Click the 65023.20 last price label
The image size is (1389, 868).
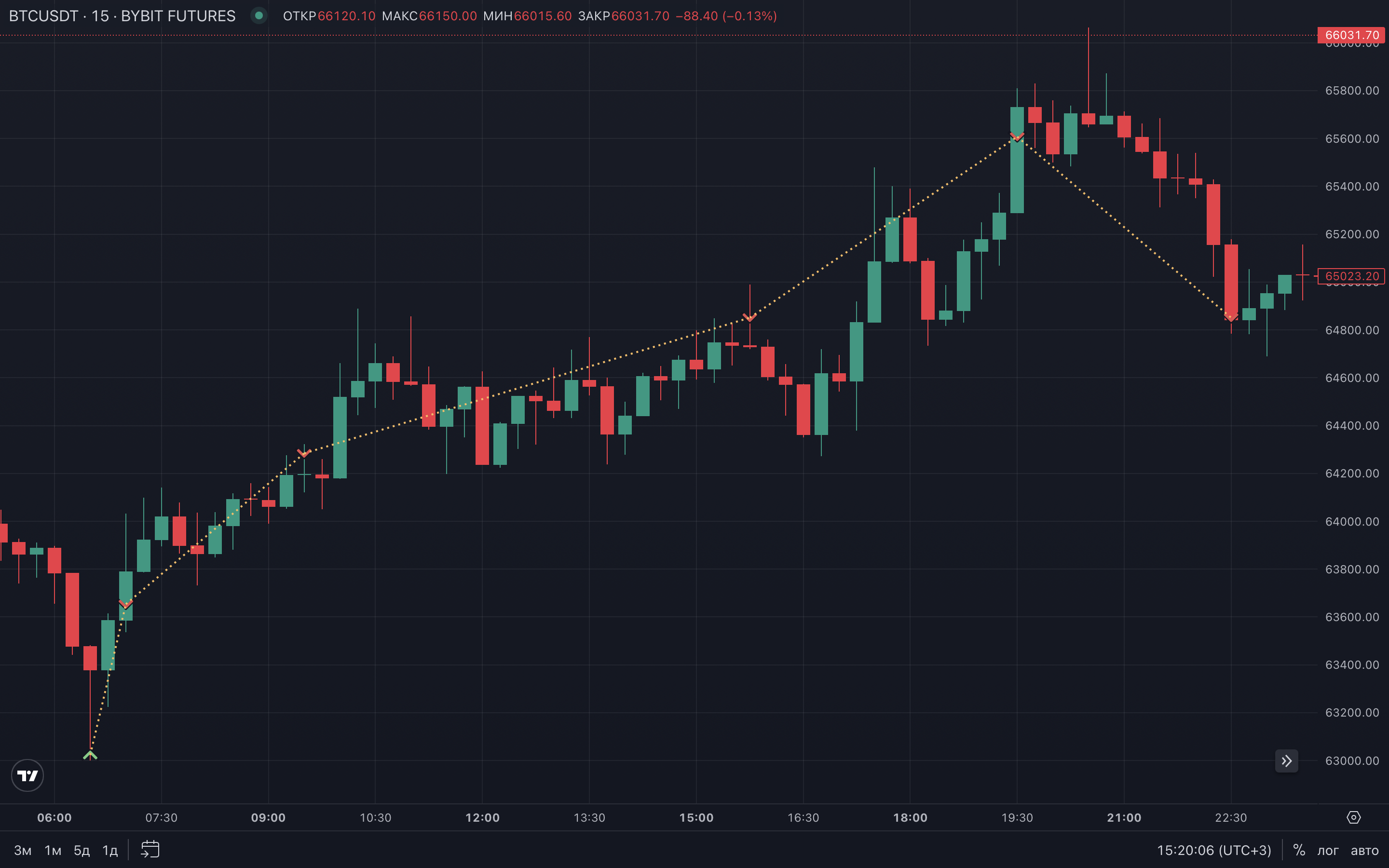pos(1351,276)
